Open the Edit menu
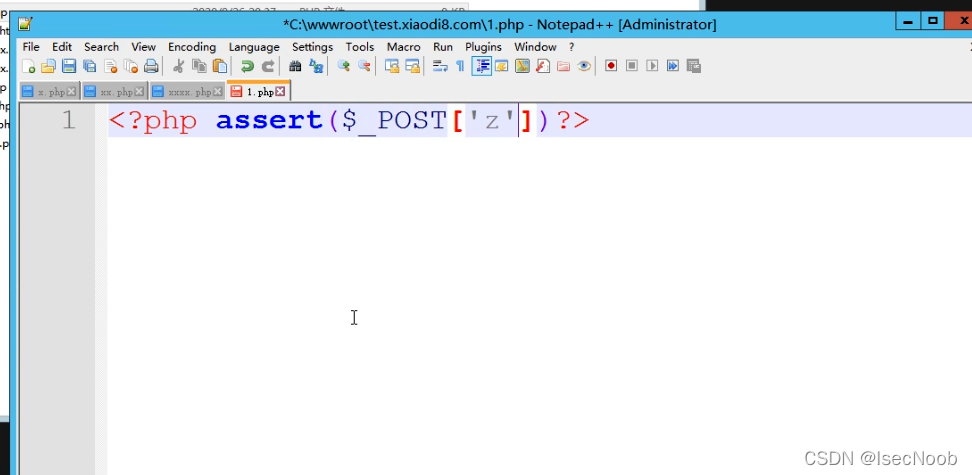The image size is (972, 475). (x=62, y=47)
